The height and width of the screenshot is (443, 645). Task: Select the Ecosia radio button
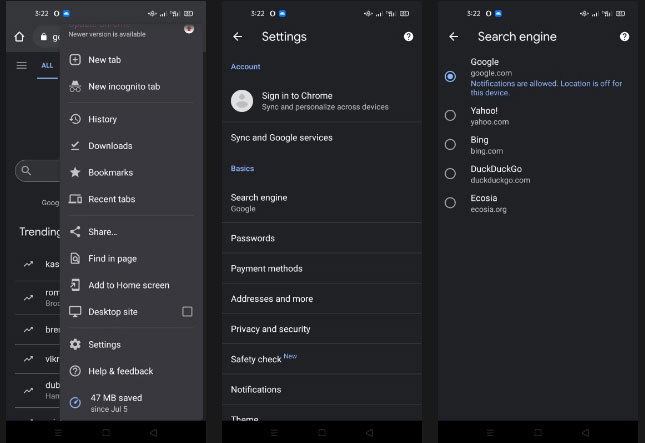(450, 203)
